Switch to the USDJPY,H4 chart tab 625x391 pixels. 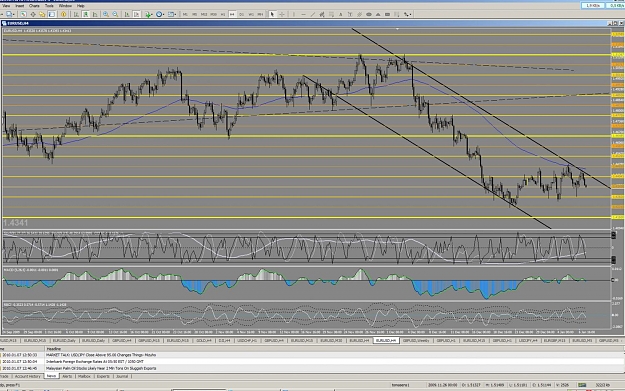[x=528, y=340]
